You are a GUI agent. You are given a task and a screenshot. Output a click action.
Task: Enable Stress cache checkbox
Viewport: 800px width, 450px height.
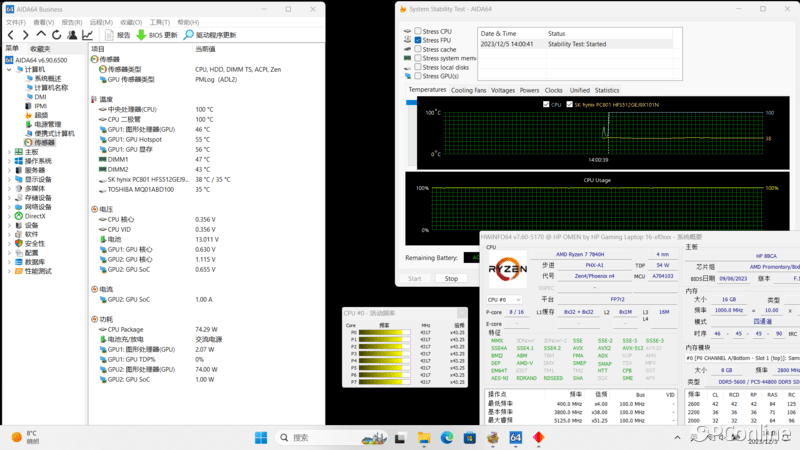point(418,49)
